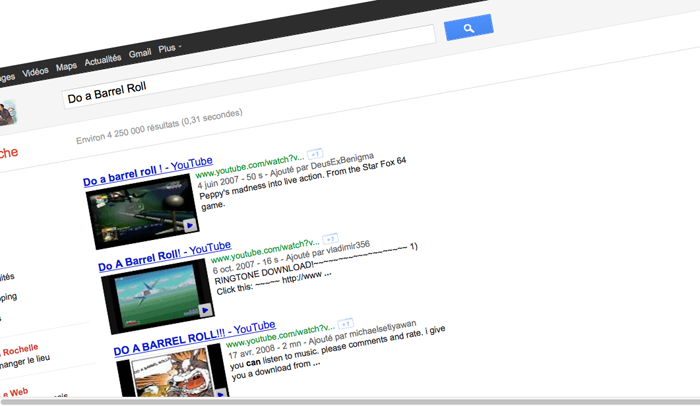The height and width of the screenshot is (406, 700).
Task: Open Vidéos in the top navigation bar
Action: pyautogui.click(x=35, y=71)
